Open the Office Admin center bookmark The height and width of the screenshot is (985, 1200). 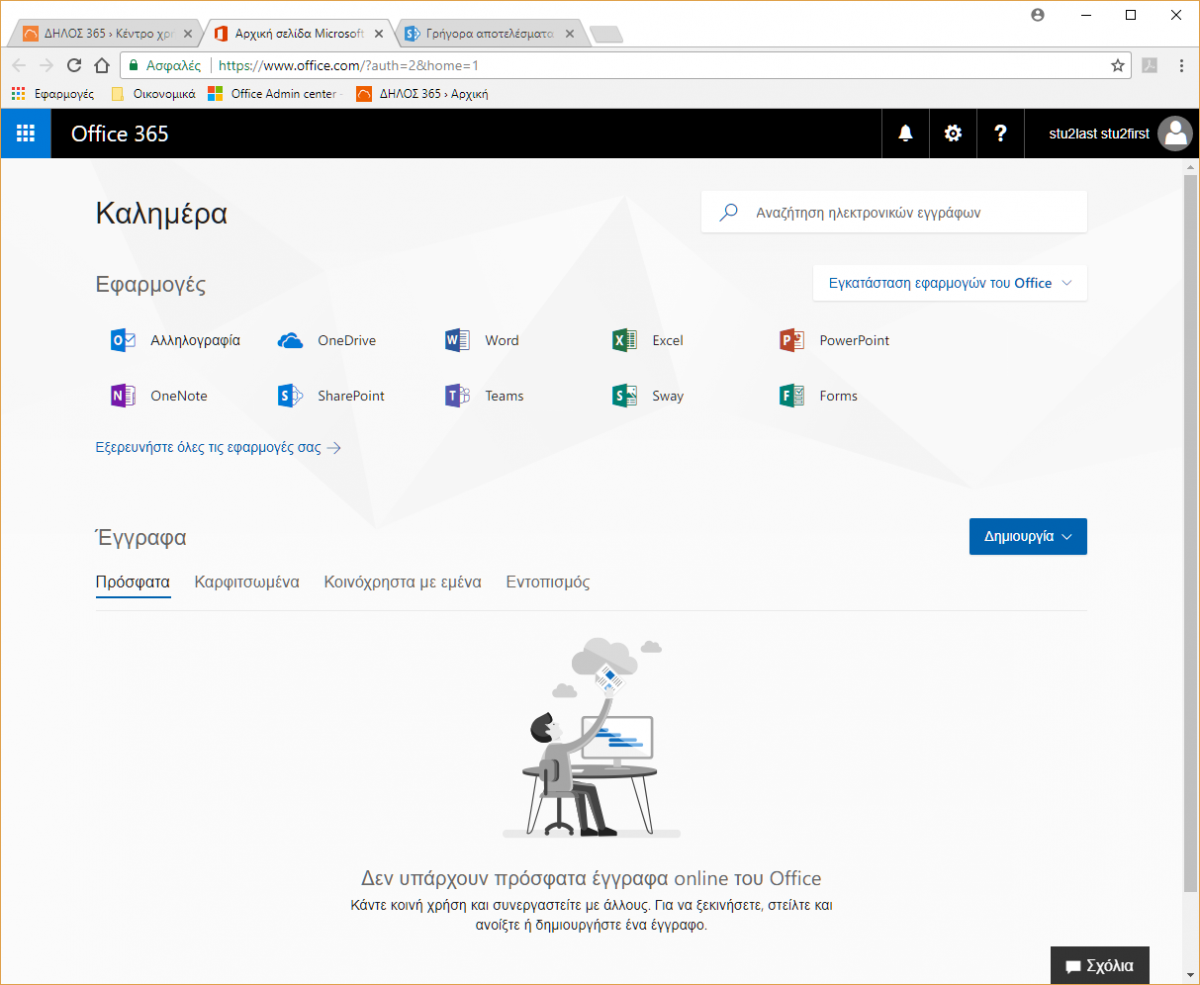[275, 94]
